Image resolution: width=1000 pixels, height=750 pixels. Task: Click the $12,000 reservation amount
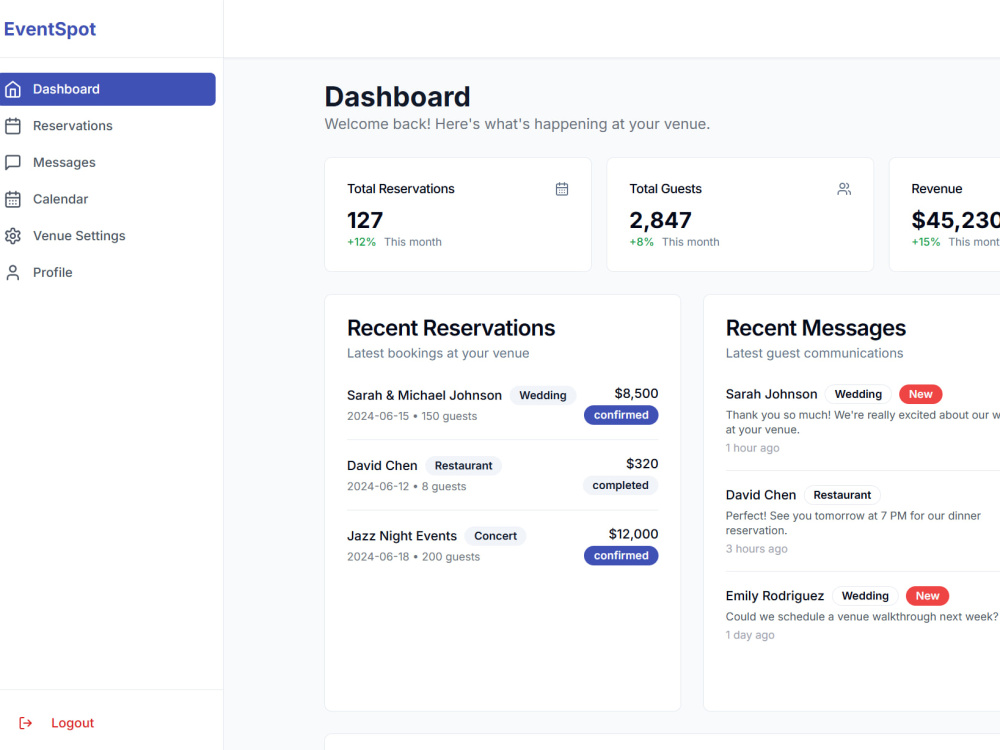(x=633, y=534)
